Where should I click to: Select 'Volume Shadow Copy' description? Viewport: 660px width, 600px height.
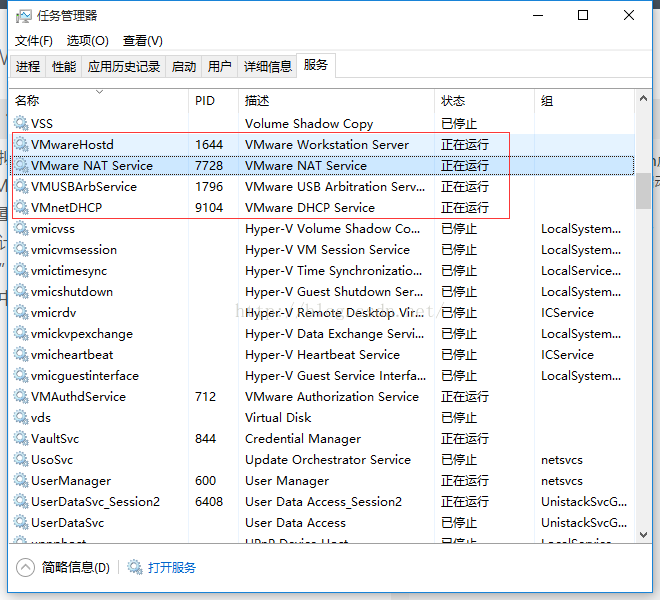click(x=309, y=124)
